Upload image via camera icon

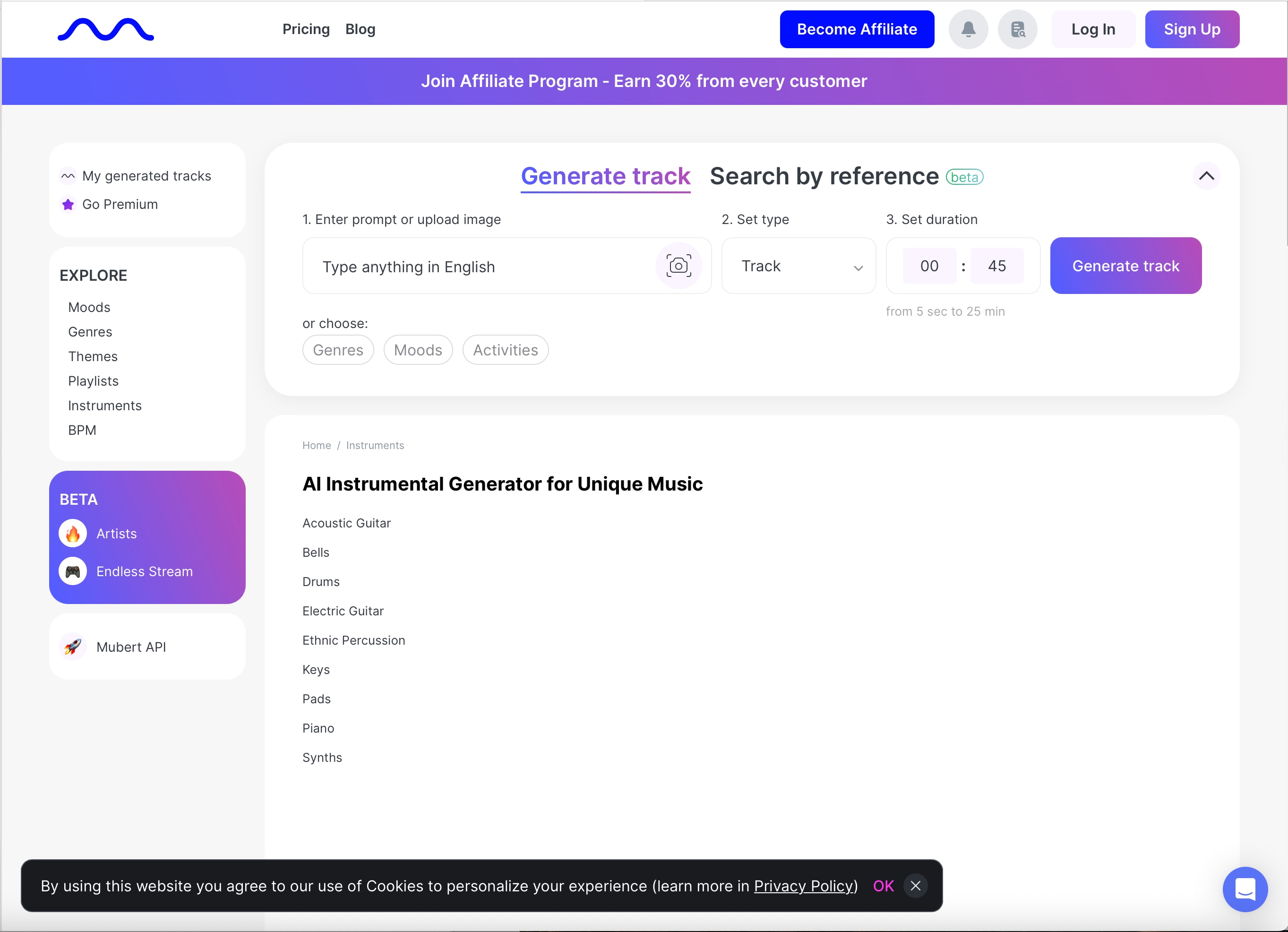tap(678, 266)
